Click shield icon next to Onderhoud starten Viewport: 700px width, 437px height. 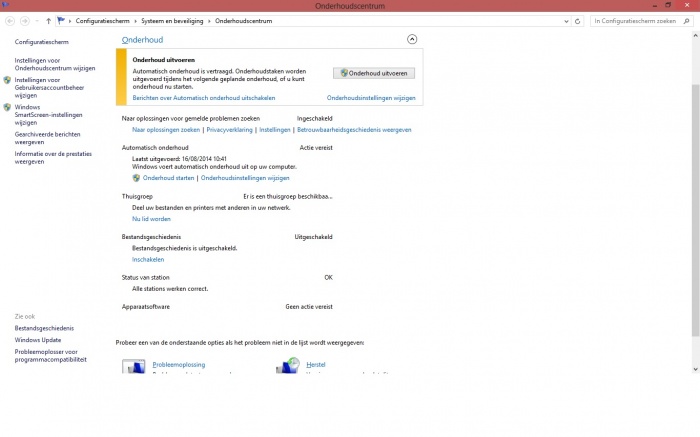(x=136, y=178)
